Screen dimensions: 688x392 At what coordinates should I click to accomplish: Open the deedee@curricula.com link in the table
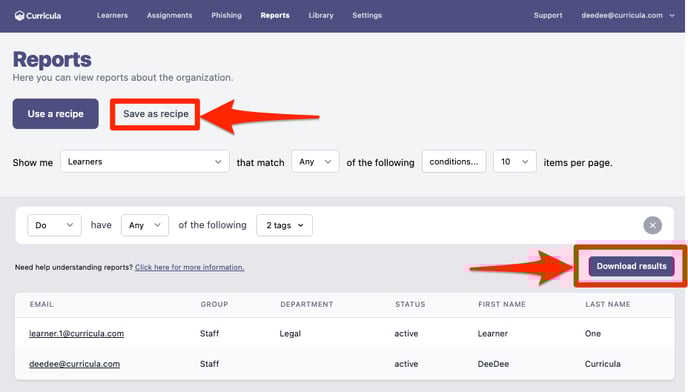pos(74,364)
